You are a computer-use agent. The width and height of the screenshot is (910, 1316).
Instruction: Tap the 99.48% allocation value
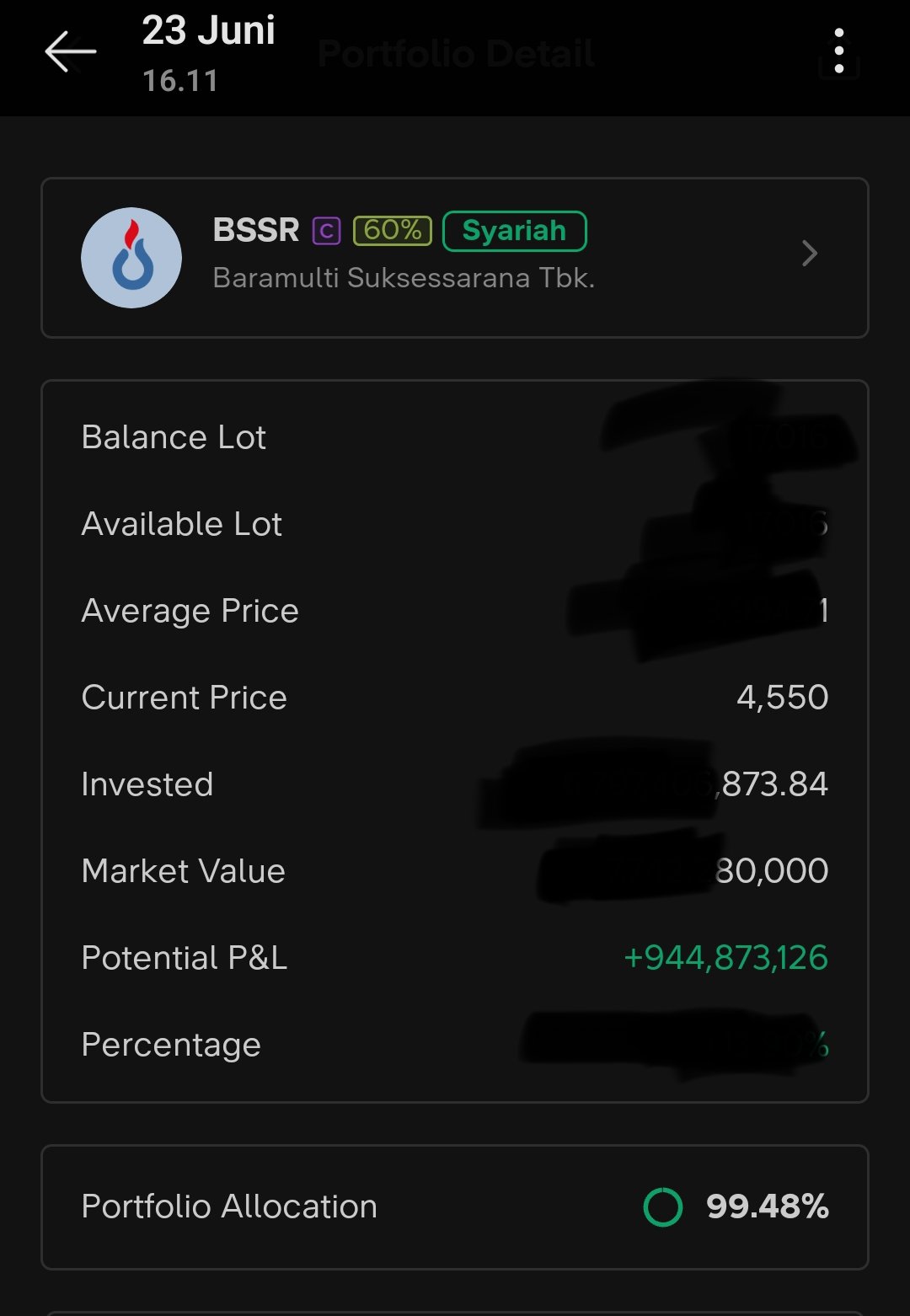(x=768, y=1206)
